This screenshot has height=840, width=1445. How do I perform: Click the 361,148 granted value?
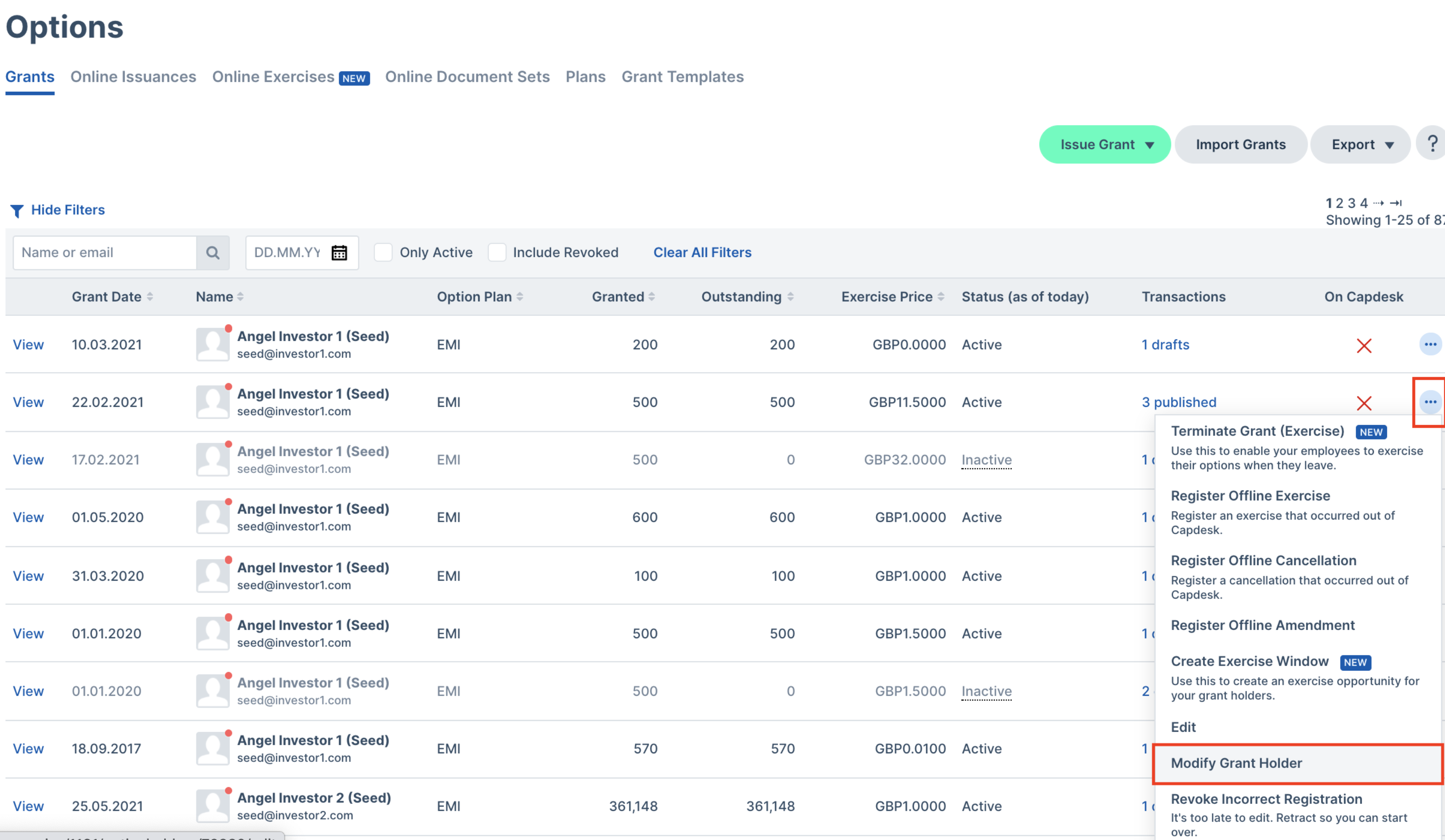[x=633, y=806]
